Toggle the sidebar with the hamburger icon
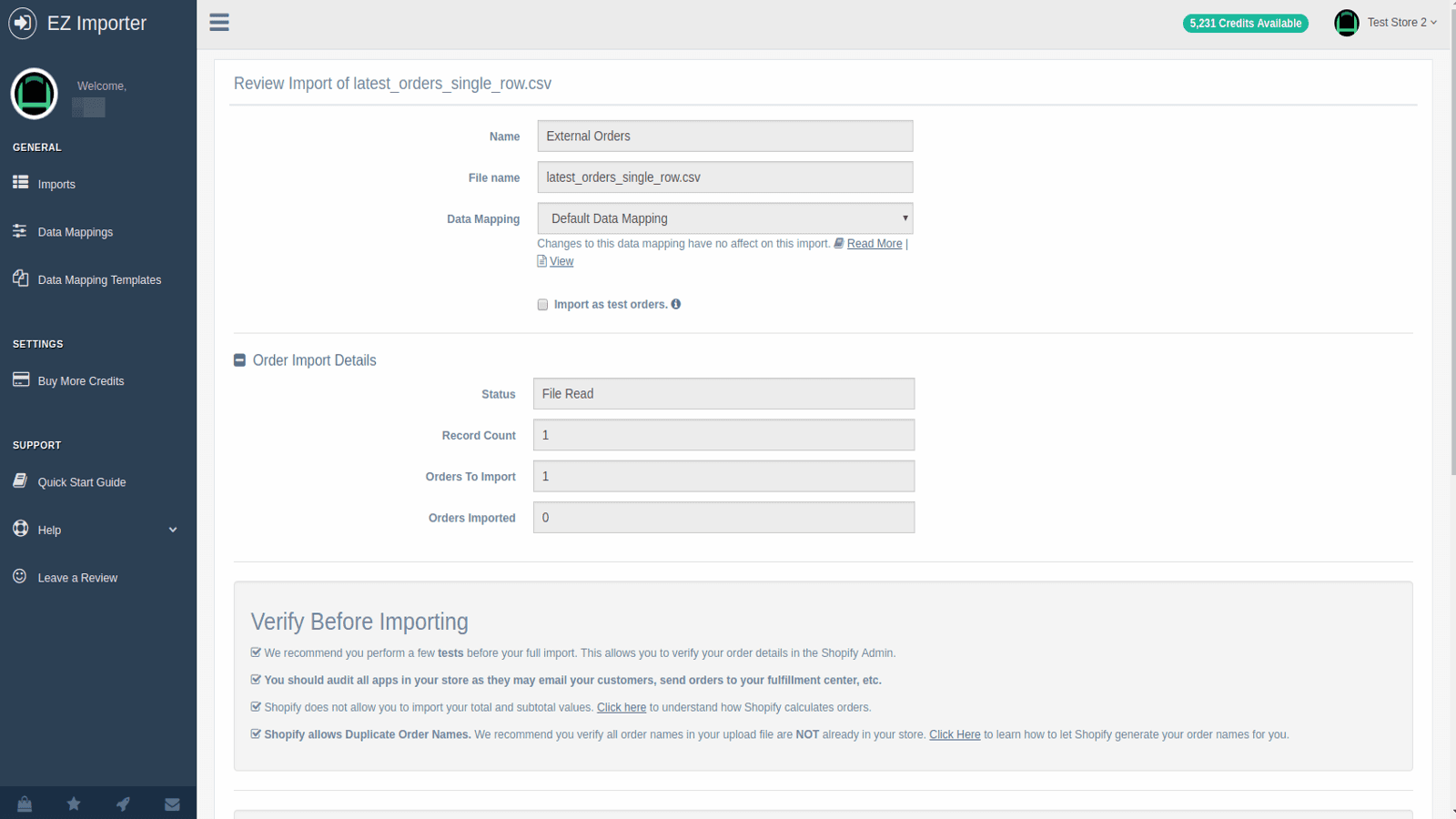The height and width of the screenshot is (819, 1456). tap(218, 22)
